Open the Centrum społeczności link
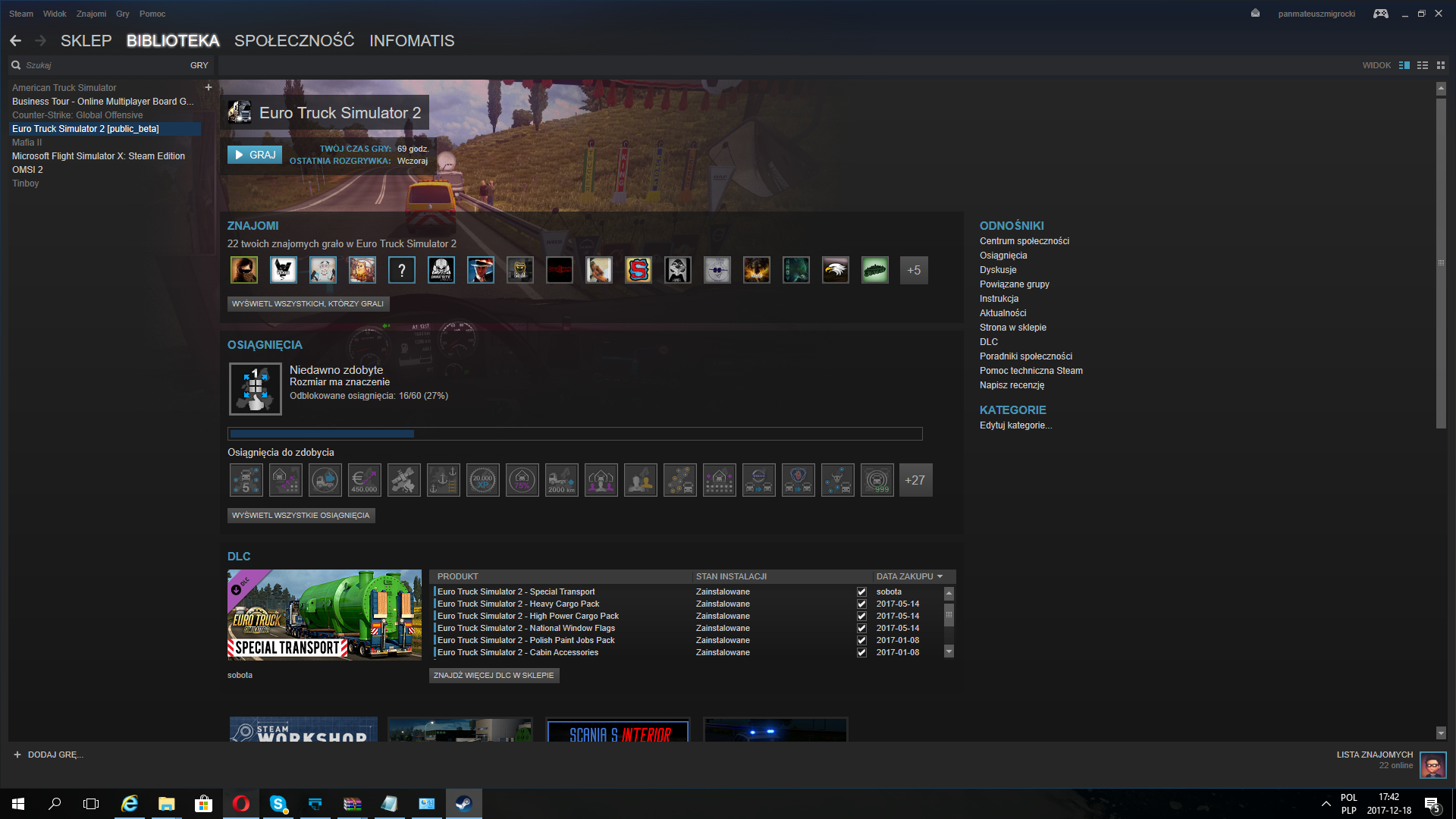This screenshot has width=1456, height=819. coord(1025,241)
